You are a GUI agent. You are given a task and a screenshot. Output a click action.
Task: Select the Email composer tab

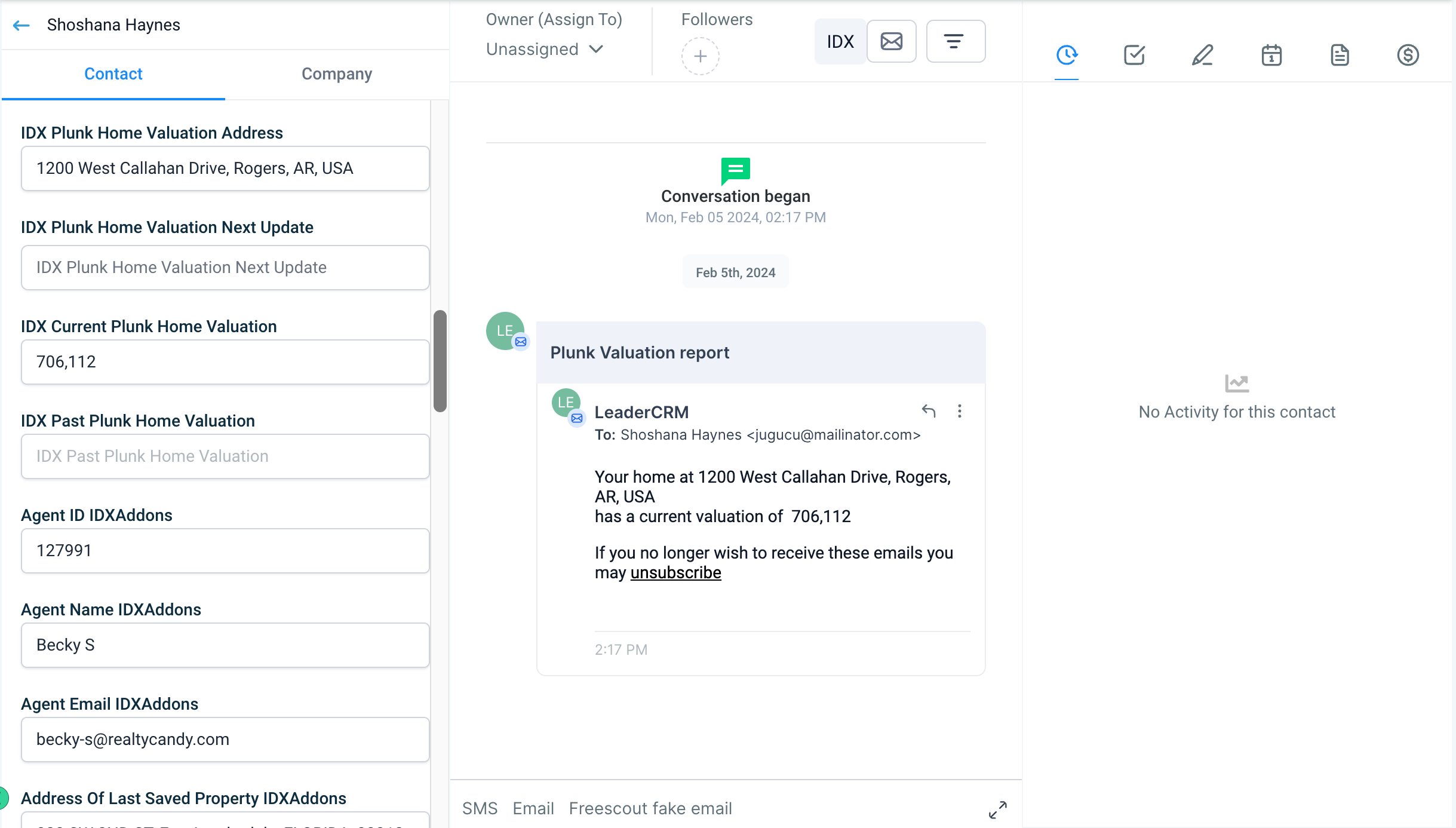[x=533, y=808]
